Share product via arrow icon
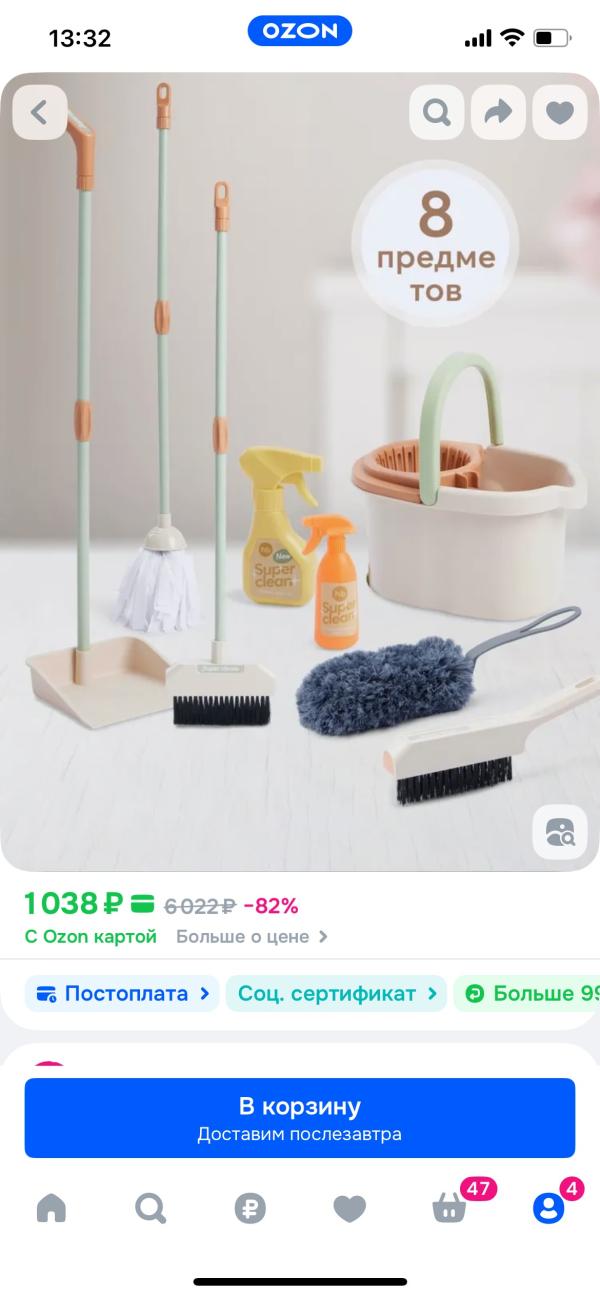The width and height of the screenshot is (600, 1297). 498,112
